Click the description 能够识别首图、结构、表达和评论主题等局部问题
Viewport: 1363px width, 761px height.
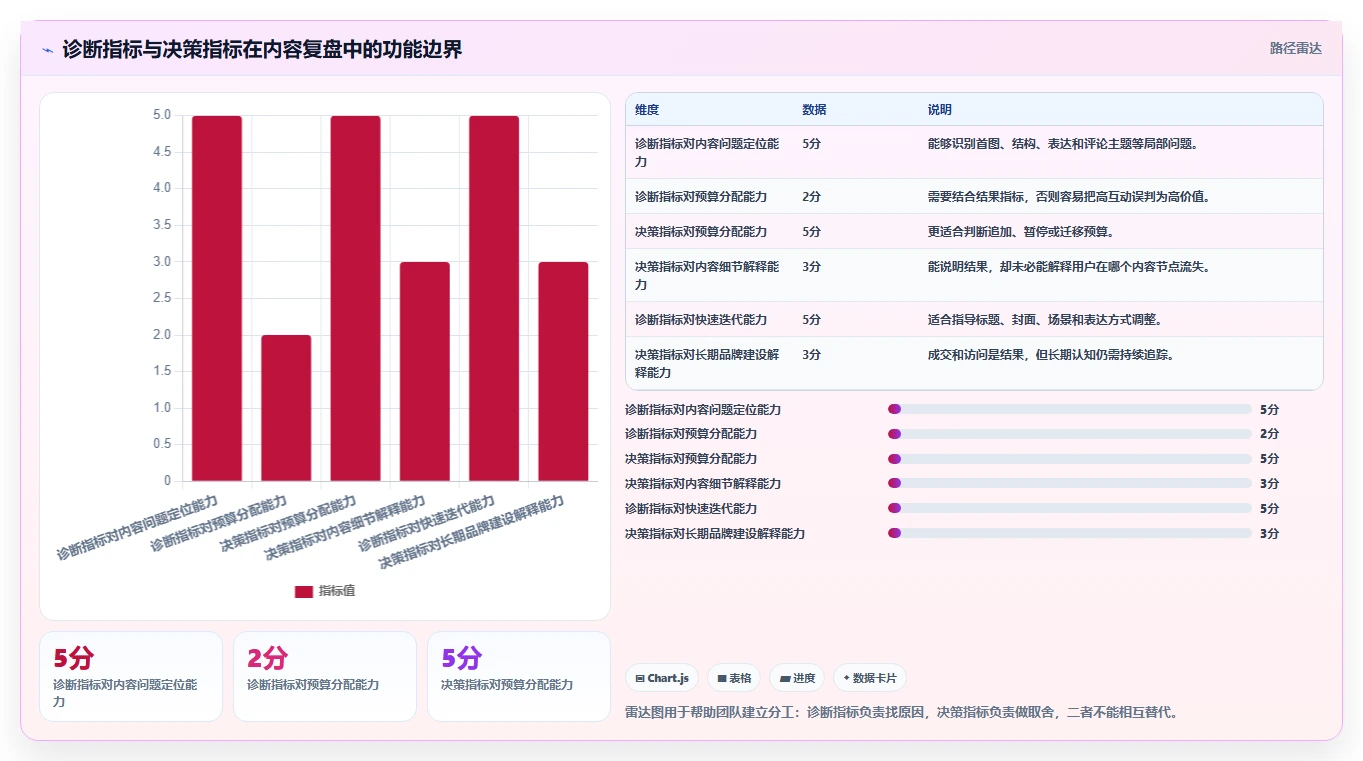1063,144
